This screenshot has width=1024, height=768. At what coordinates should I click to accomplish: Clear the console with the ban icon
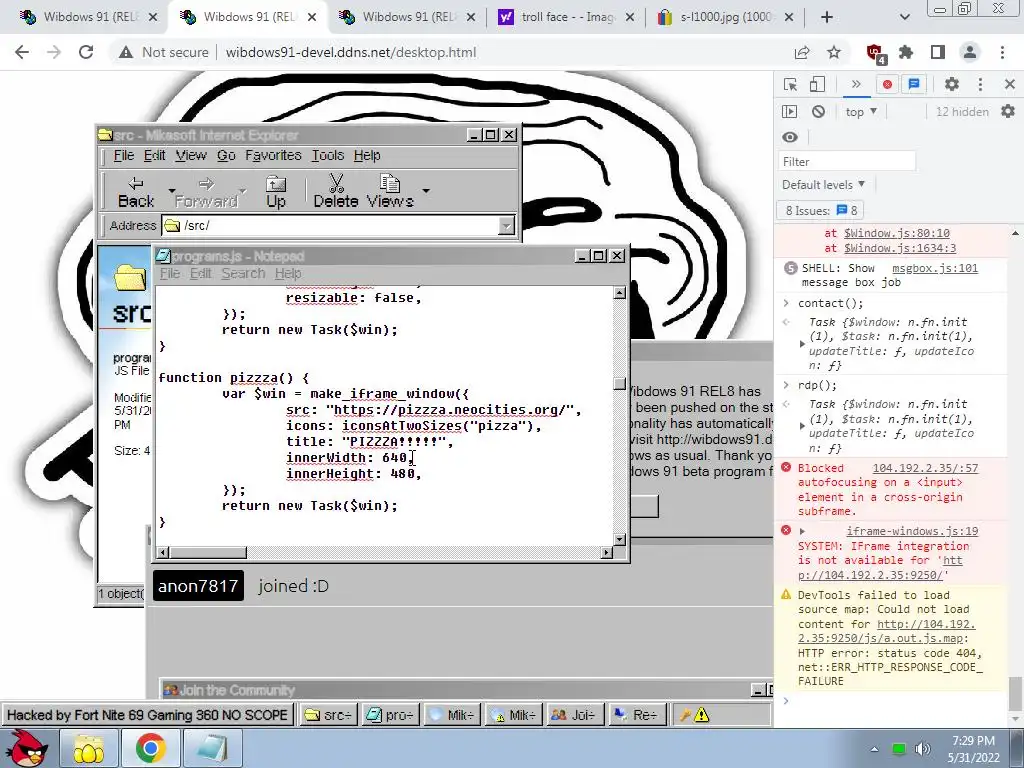tap(818, 112)
